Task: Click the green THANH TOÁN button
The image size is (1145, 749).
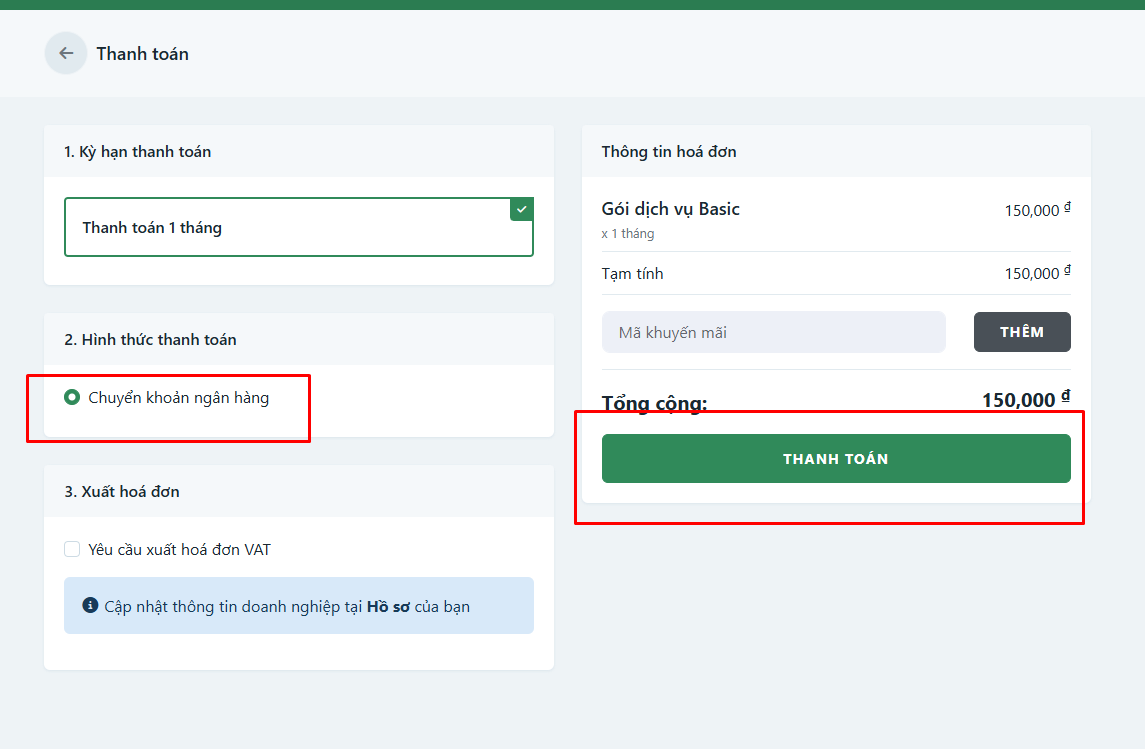Action: pos(836,458)
